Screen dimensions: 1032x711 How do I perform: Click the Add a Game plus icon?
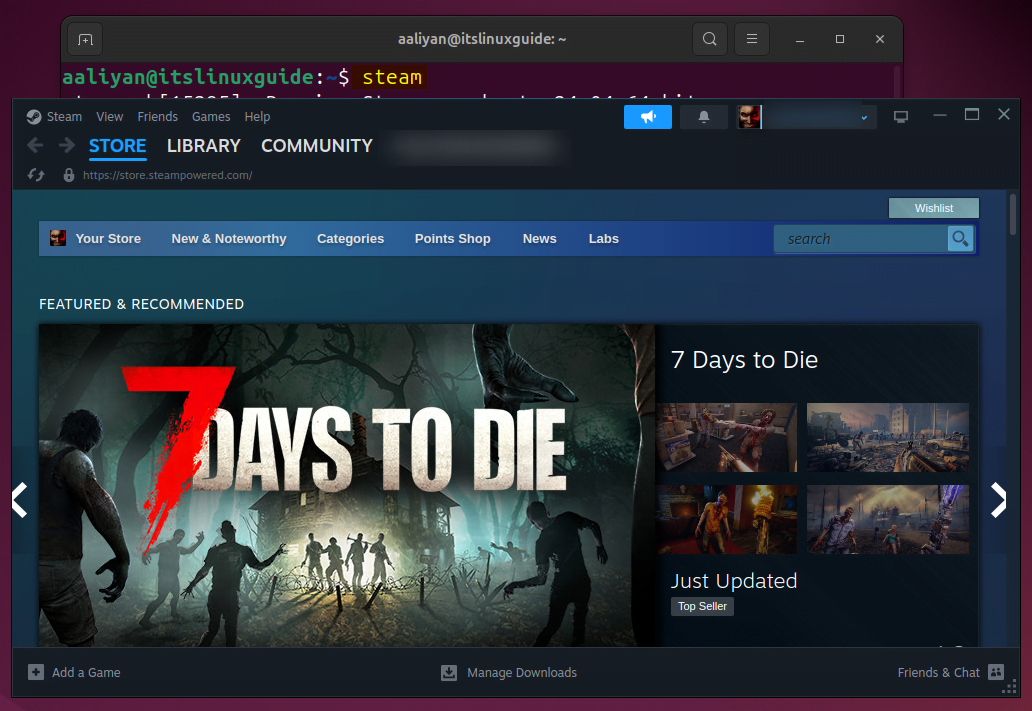point(36,672)
